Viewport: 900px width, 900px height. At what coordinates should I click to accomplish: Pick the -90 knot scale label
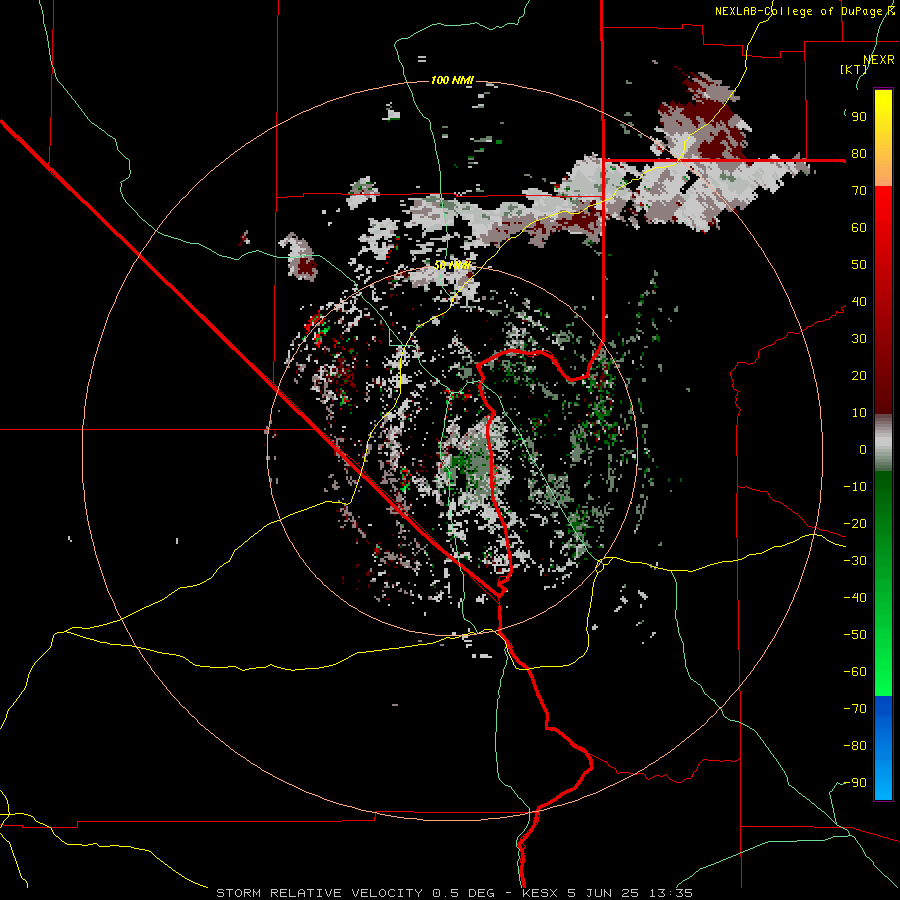[855, 783]
